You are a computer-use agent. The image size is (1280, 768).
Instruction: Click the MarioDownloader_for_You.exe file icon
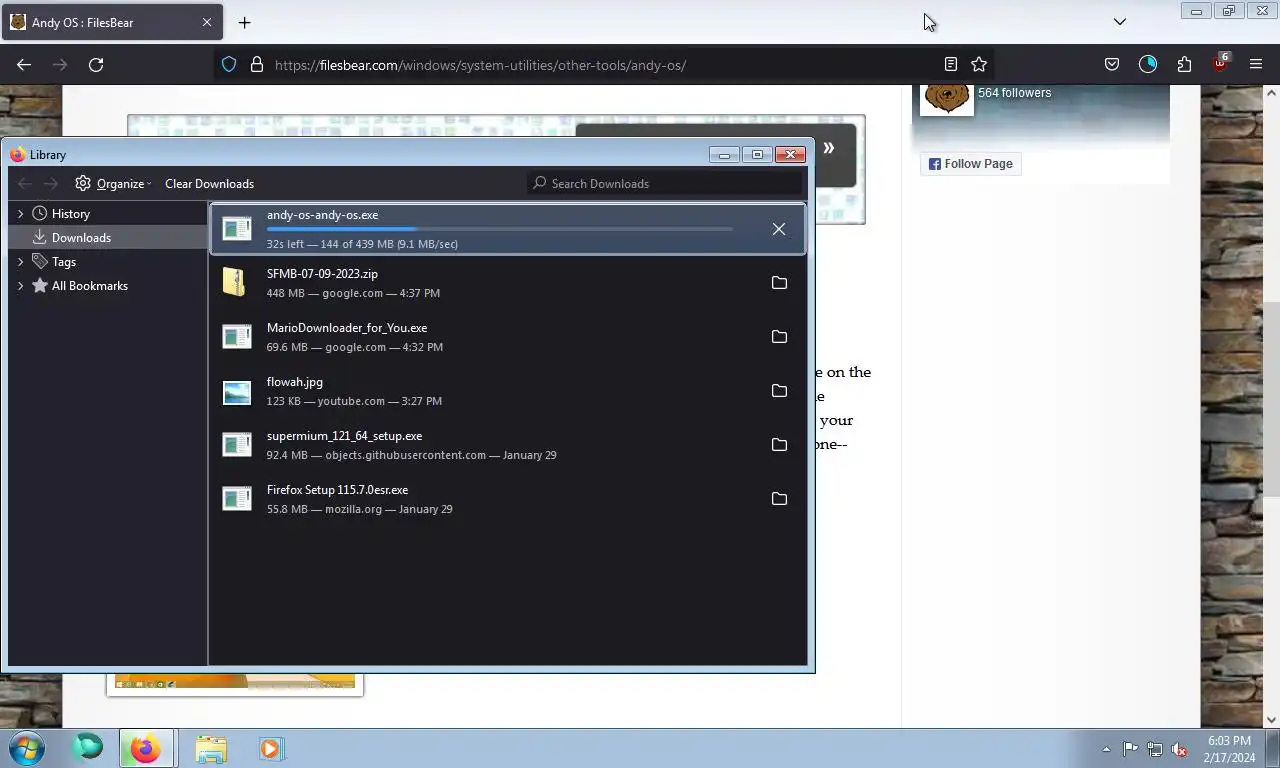point(237,337)
